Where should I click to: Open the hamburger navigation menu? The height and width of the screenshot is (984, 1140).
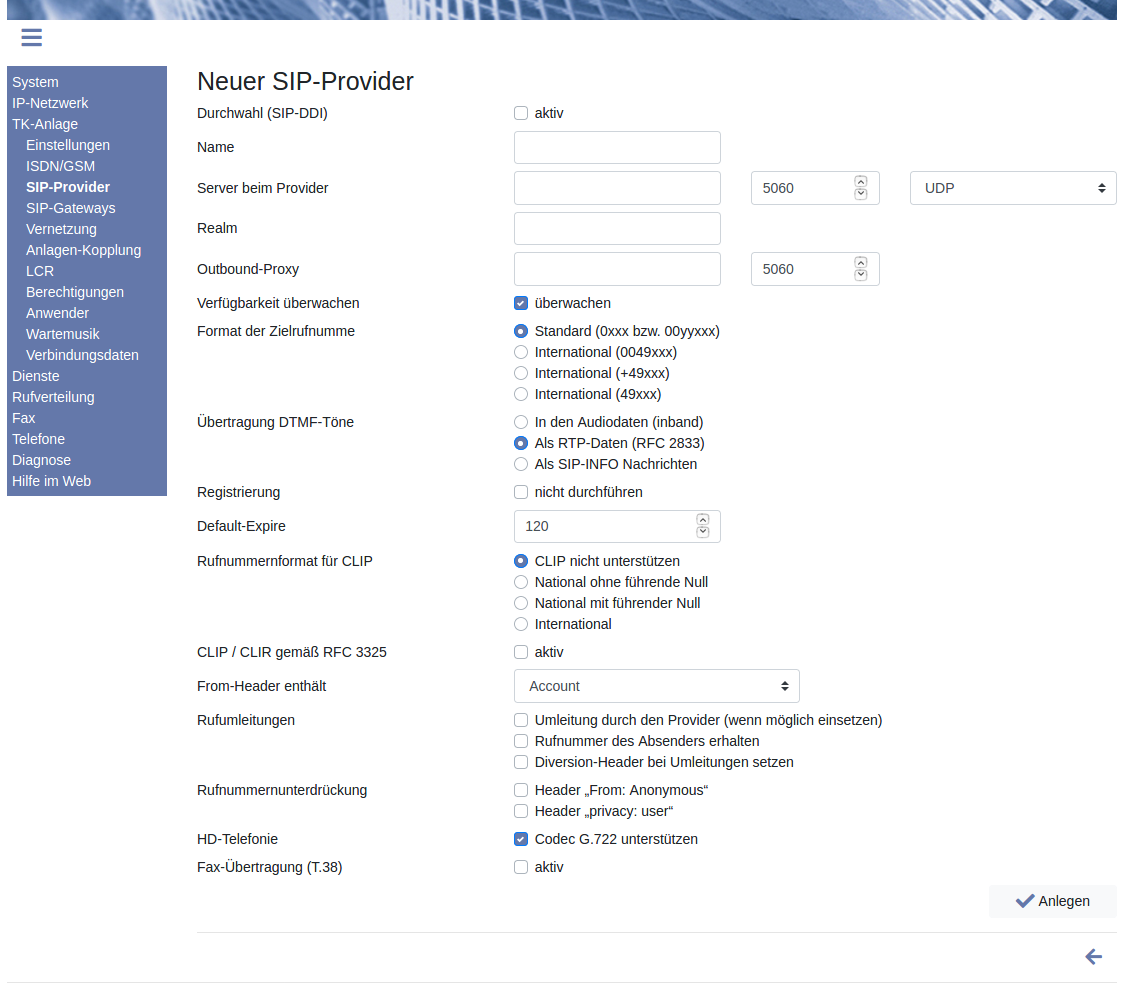tap(31, 38)
